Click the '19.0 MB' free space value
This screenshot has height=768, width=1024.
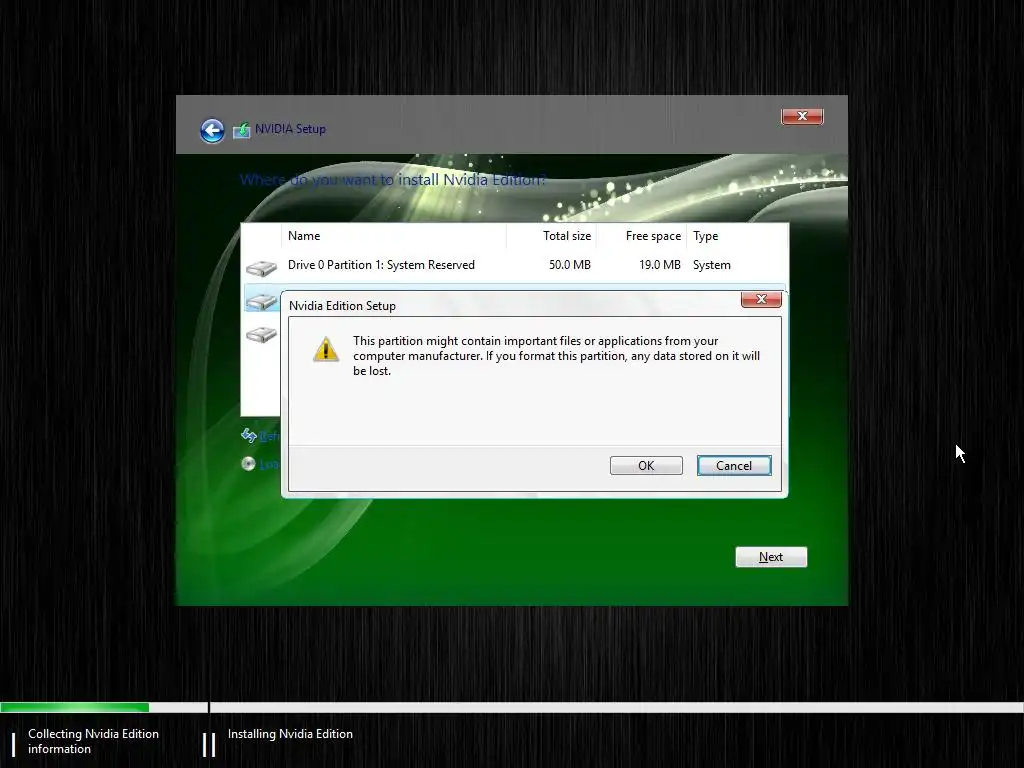[x=660, y=265]
